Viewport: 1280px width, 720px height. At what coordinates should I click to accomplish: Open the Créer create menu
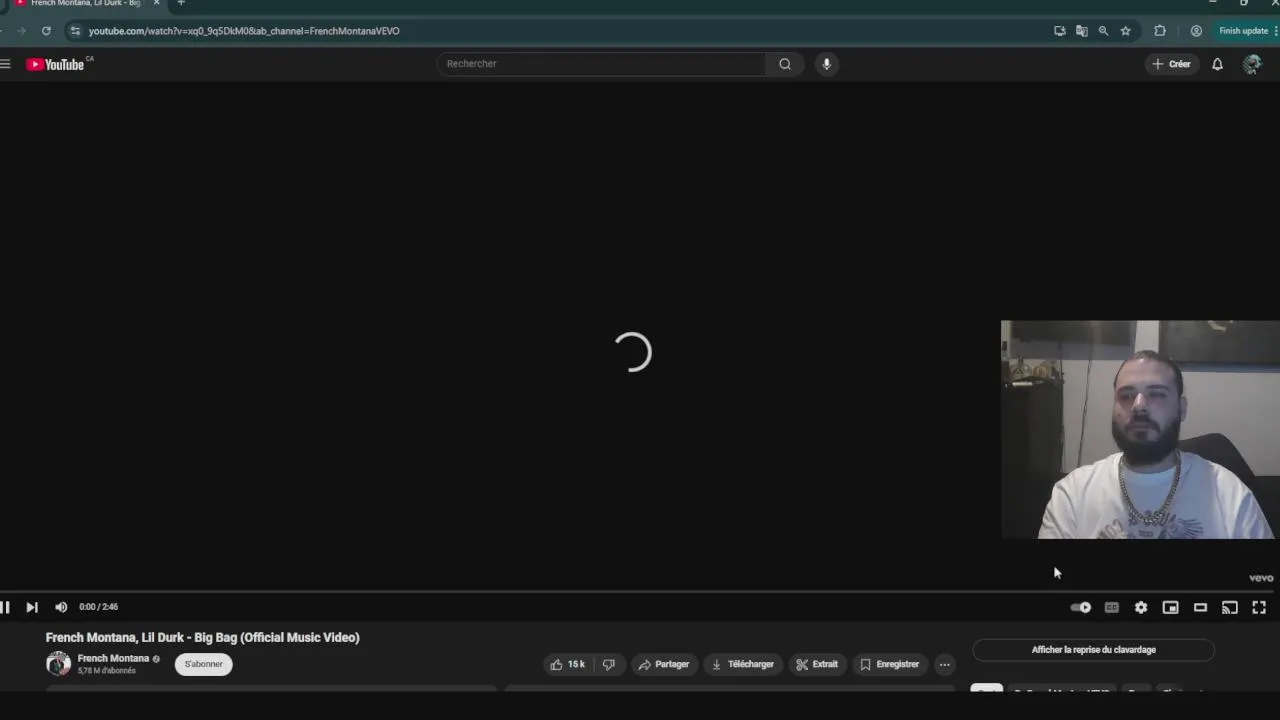coord(1171,64)
